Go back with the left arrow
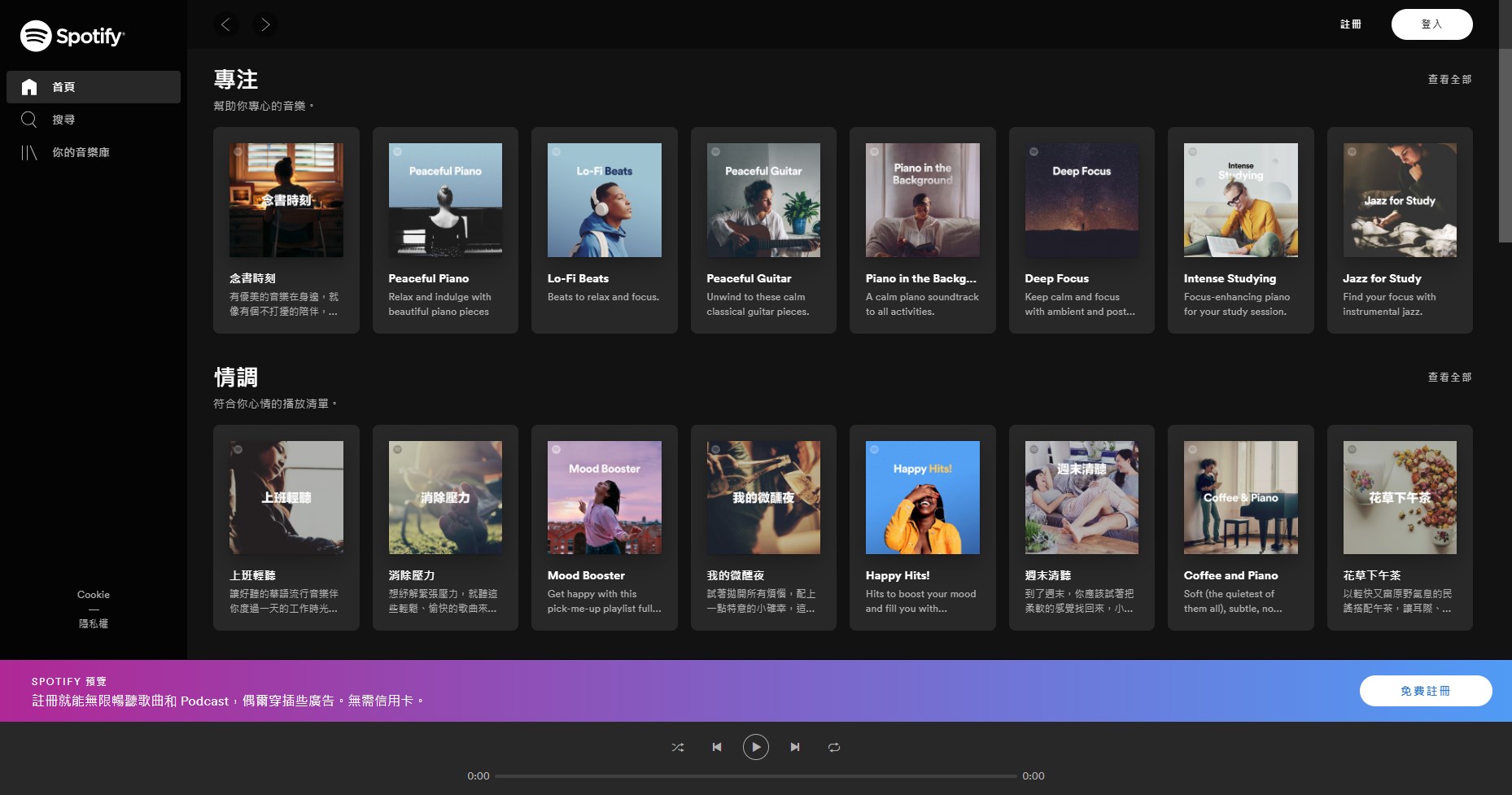The width and height of the screenshot is (1512, 795). (x=226, y=24)
